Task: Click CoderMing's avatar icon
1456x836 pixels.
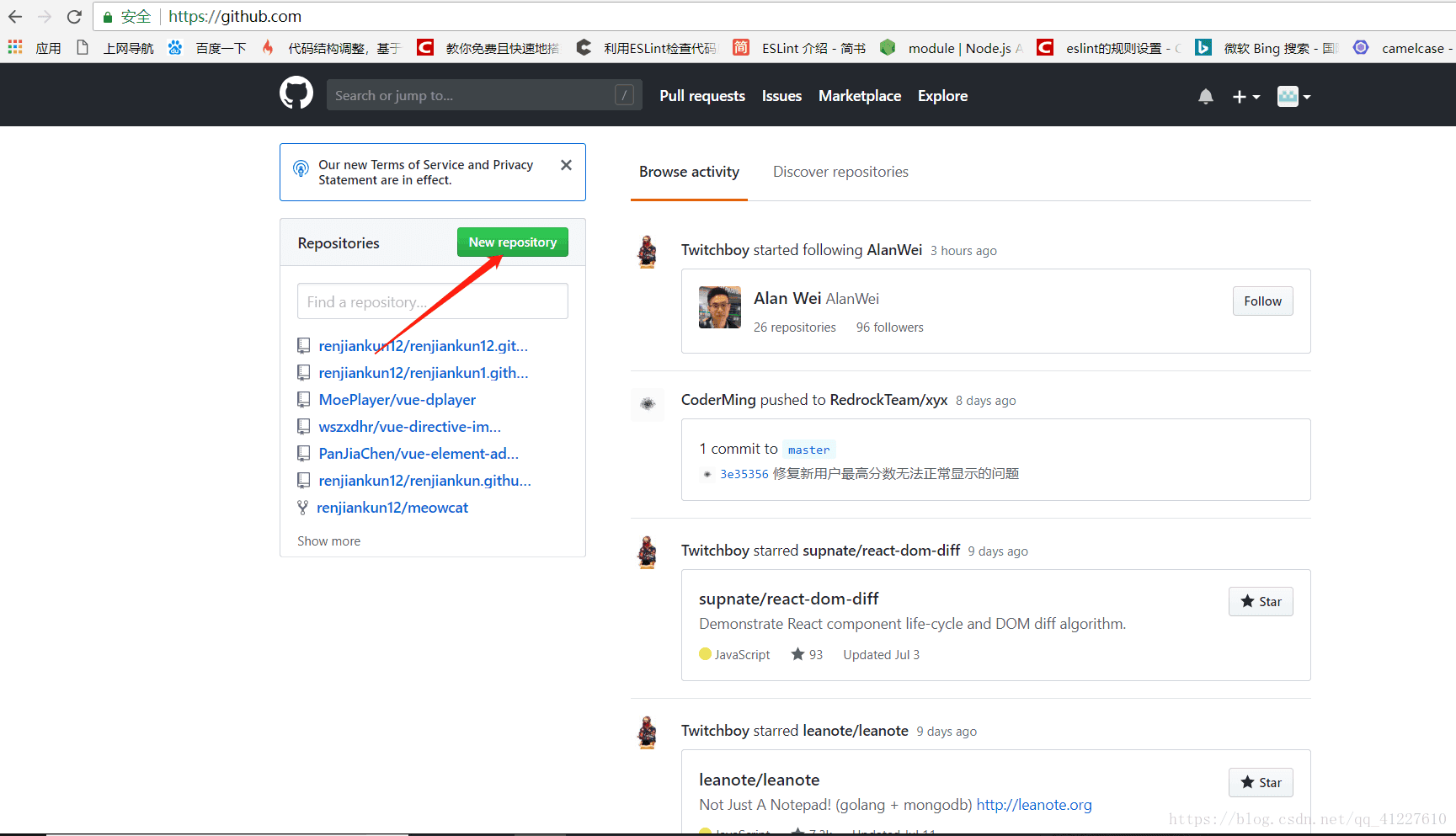Action: pos(648,404)
